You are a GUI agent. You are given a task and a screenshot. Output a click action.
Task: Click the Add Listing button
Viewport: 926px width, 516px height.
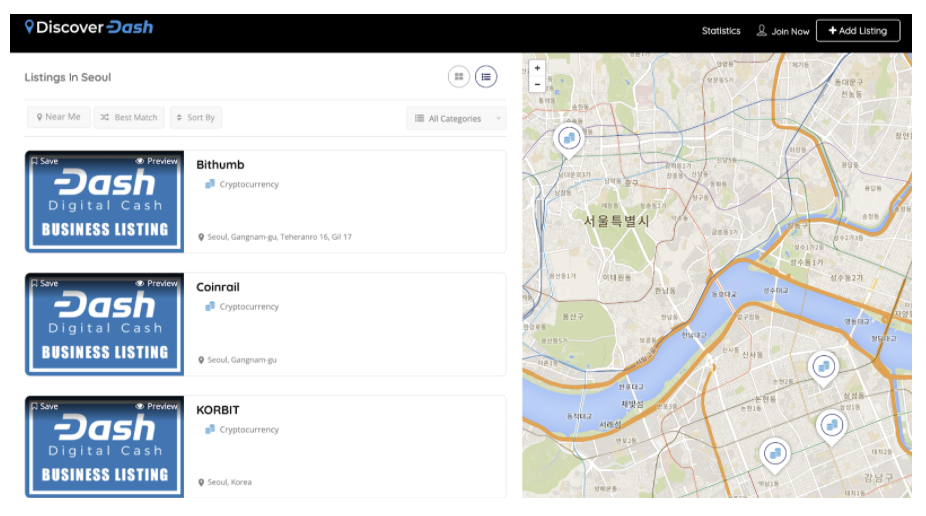[857, 31]
